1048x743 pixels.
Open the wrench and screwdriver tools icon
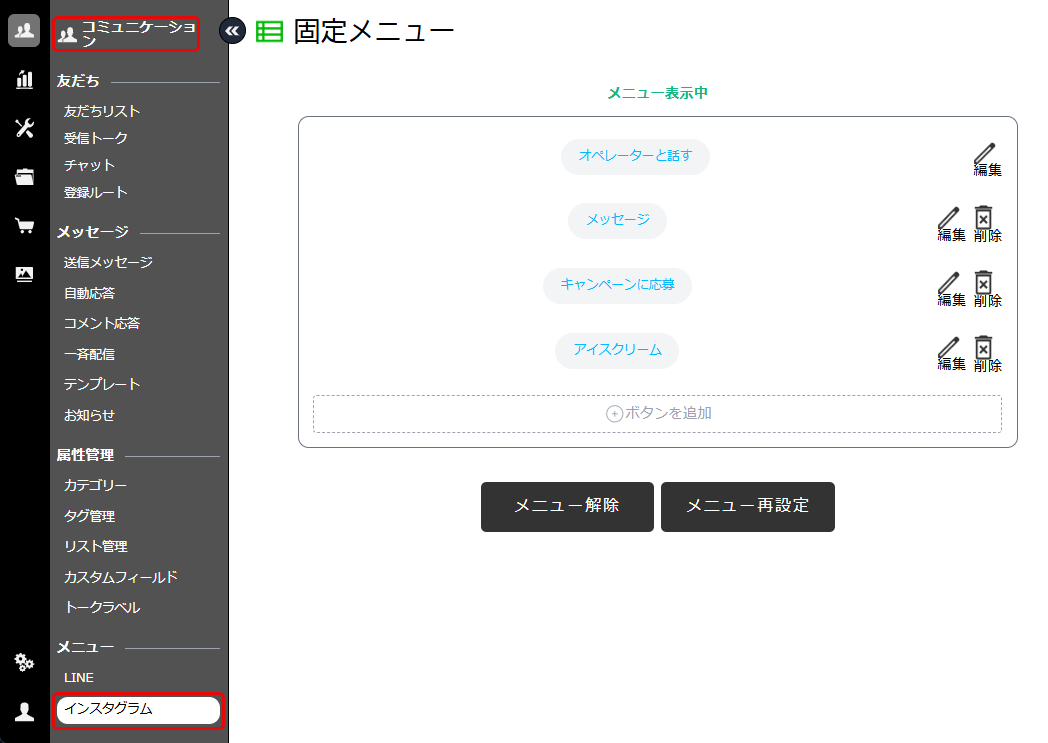pyautogui.click(x=24, y=128)
